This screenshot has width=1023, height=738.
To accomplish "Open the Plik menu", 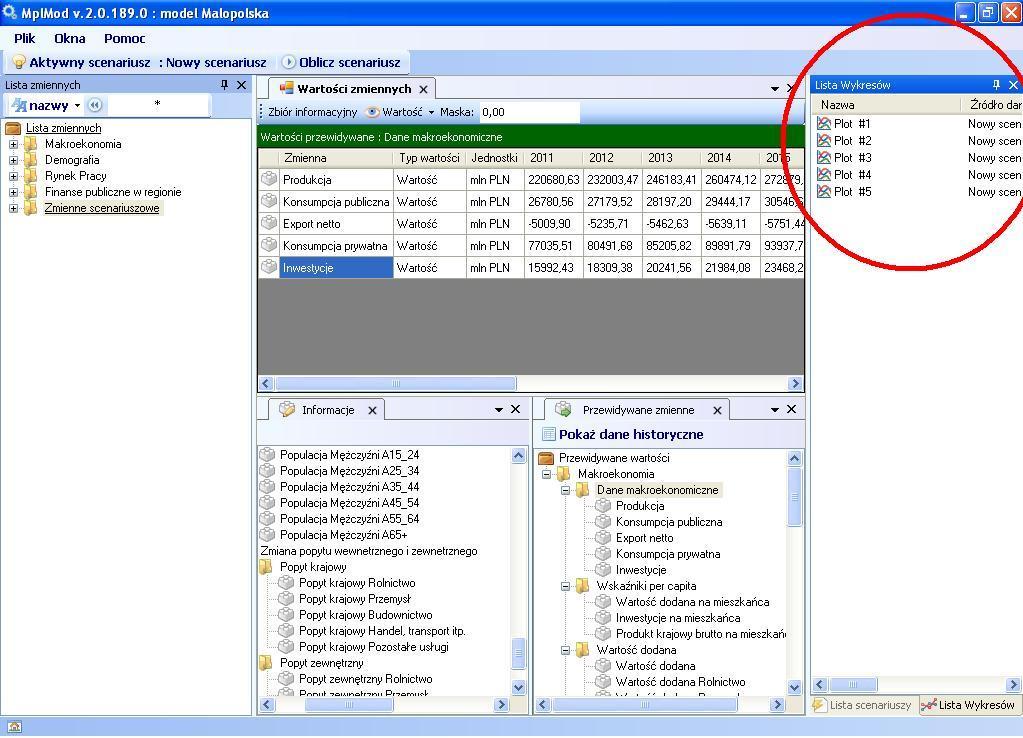I will [25, 38].
